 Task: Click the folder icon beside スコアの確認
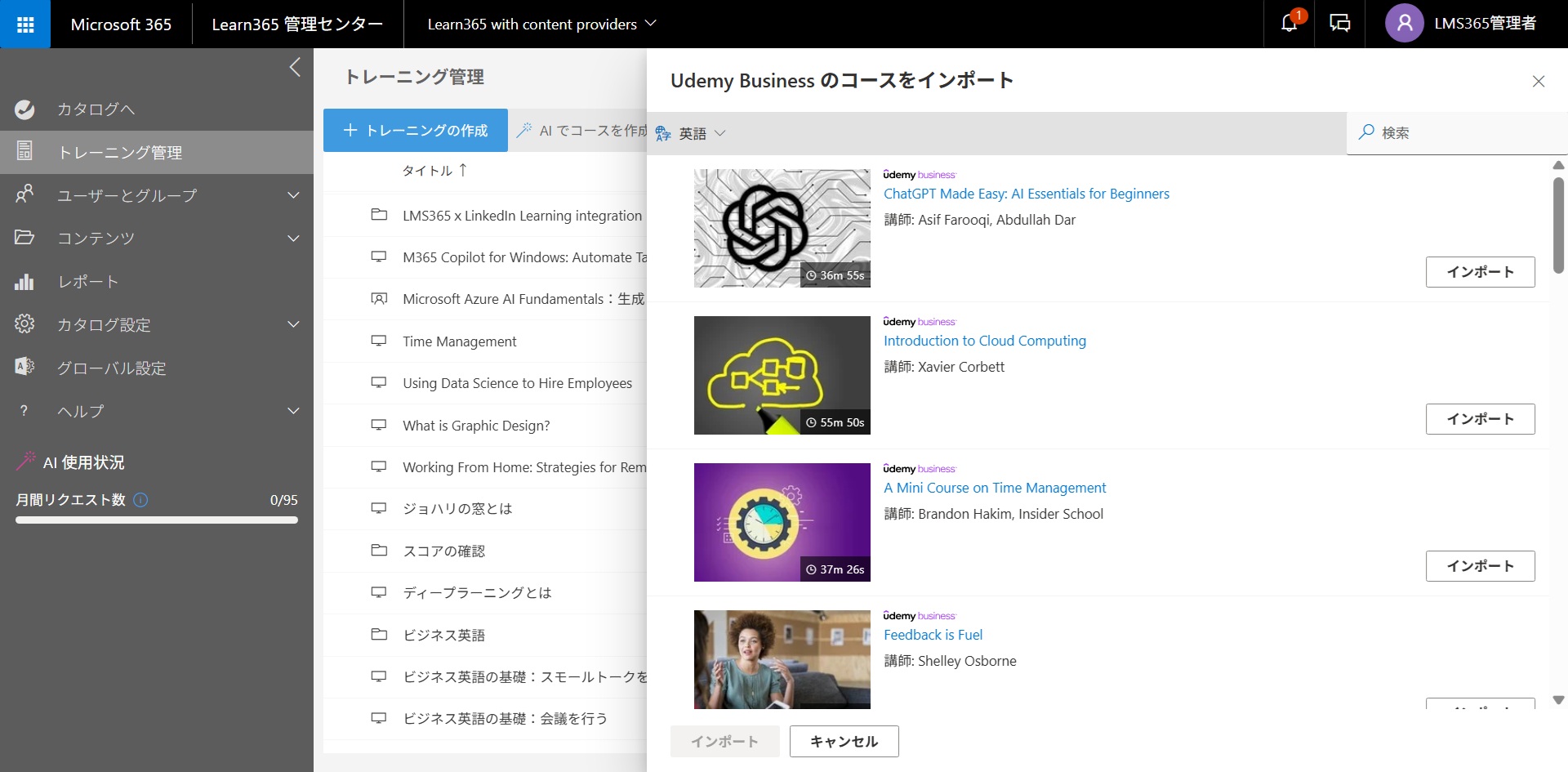379,550
